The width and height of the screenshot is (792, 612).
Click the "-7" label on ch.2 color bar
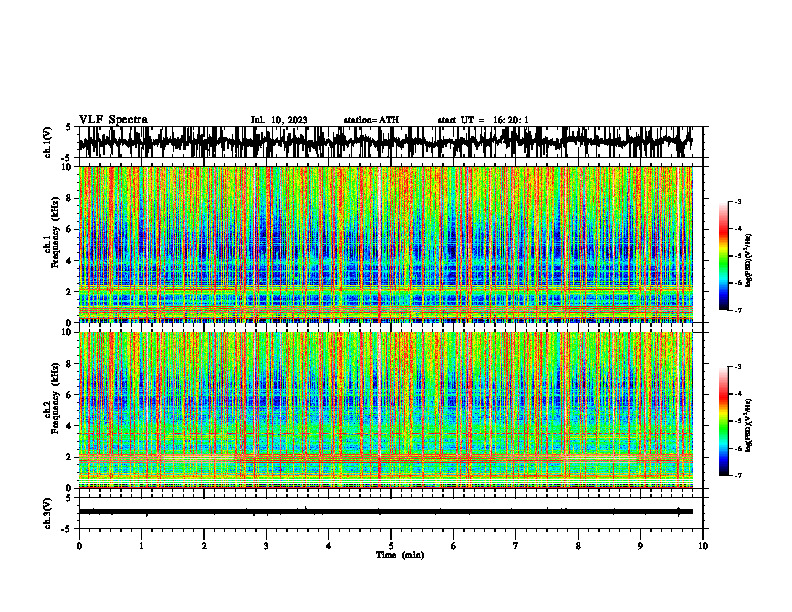tap(738, 476)
